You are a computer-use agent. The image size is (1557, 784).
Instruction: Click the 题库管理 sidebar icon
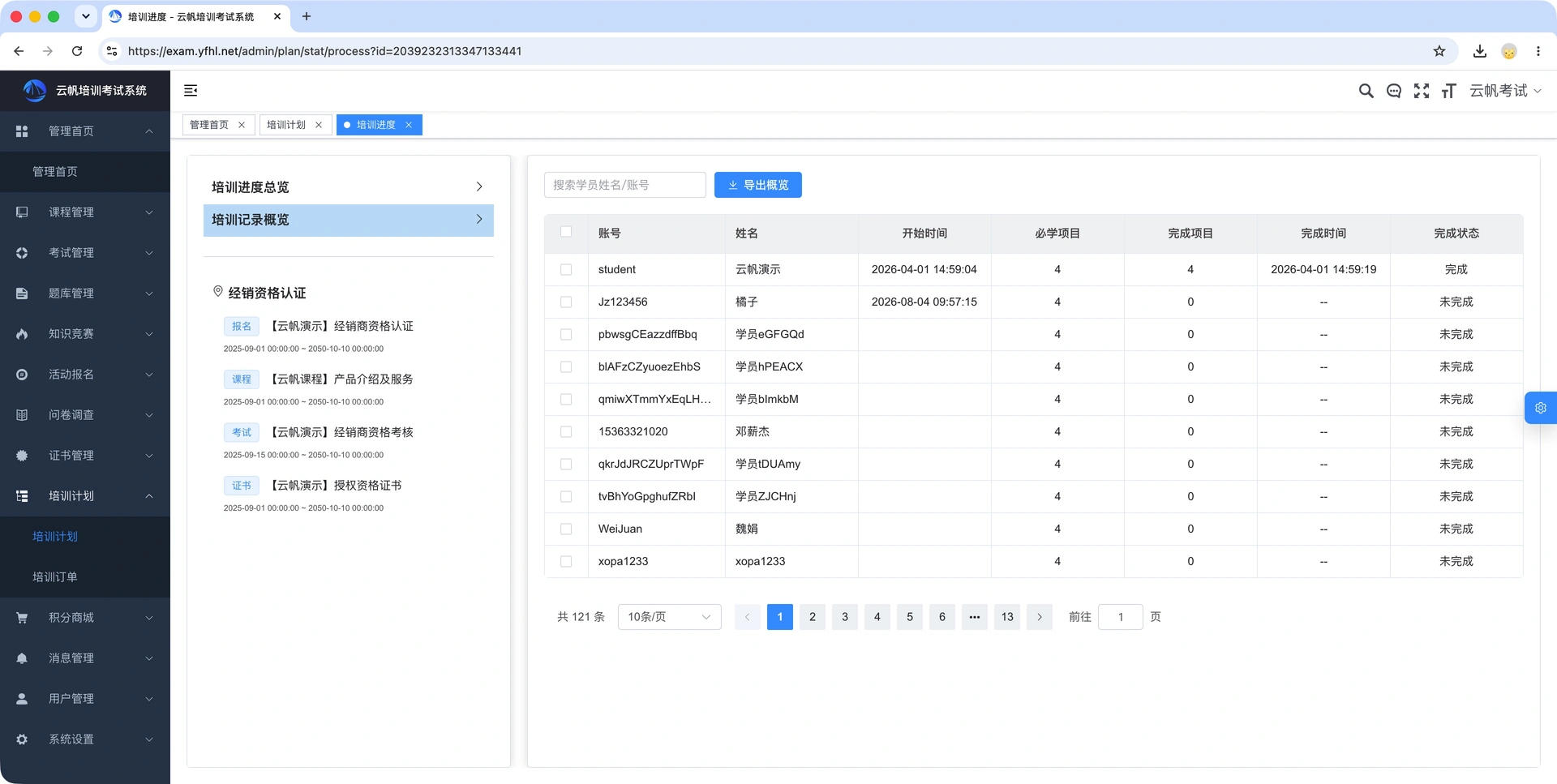pyautogui.click(x=22, y=293)
